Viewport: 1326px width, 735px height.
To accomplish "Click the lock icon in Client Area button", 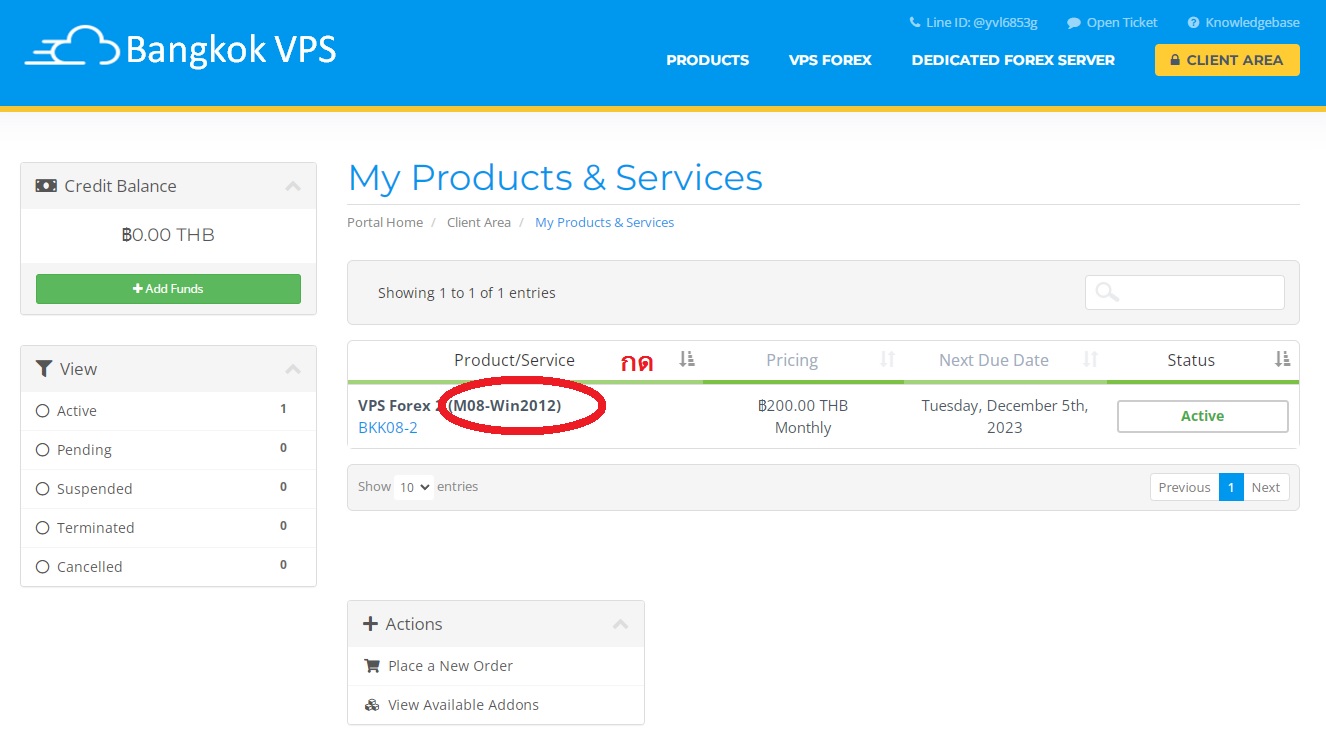I will 1175,60.
